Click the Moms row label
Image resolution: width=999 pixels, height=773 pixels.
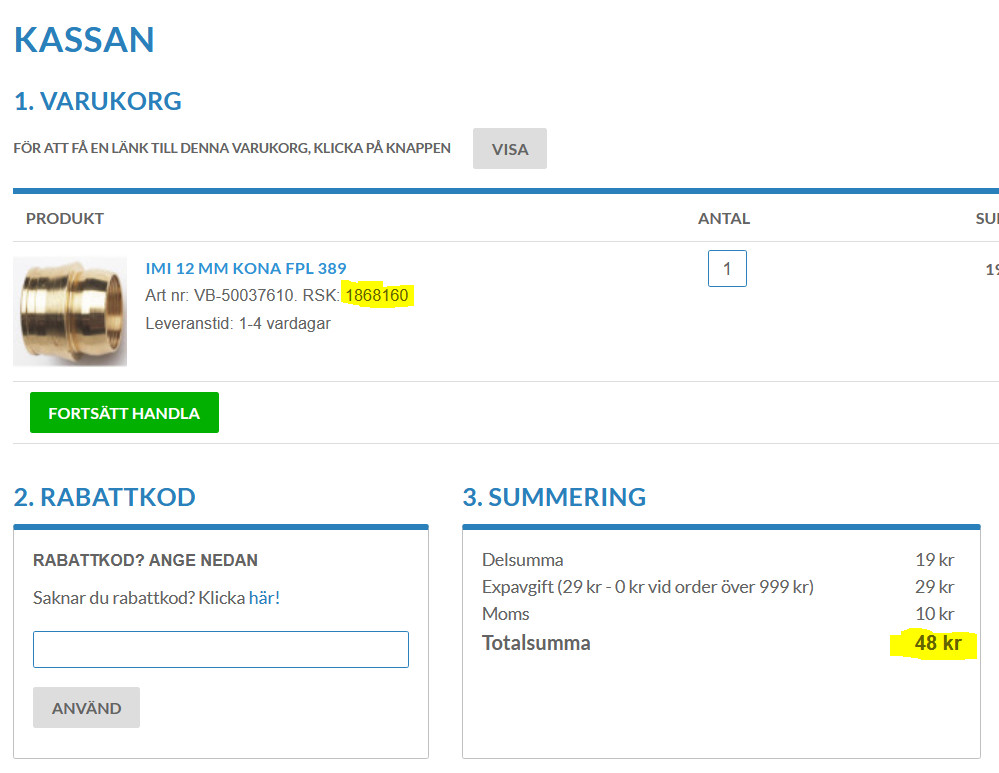point(505,614)
